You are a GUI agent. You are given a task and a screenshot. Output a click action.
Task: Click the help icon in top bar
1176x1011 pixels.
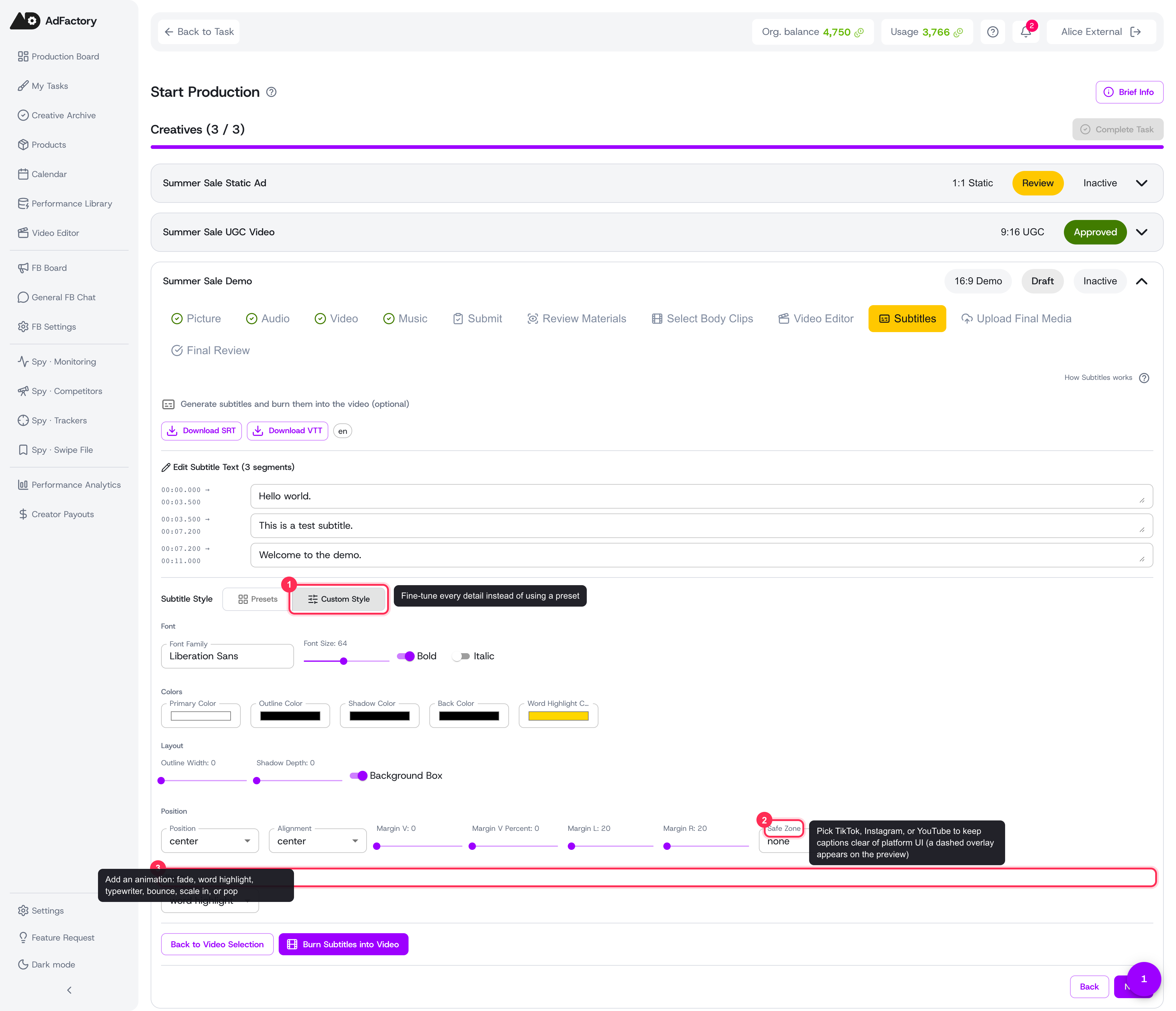pyautogui.click(x=993, y=32)
